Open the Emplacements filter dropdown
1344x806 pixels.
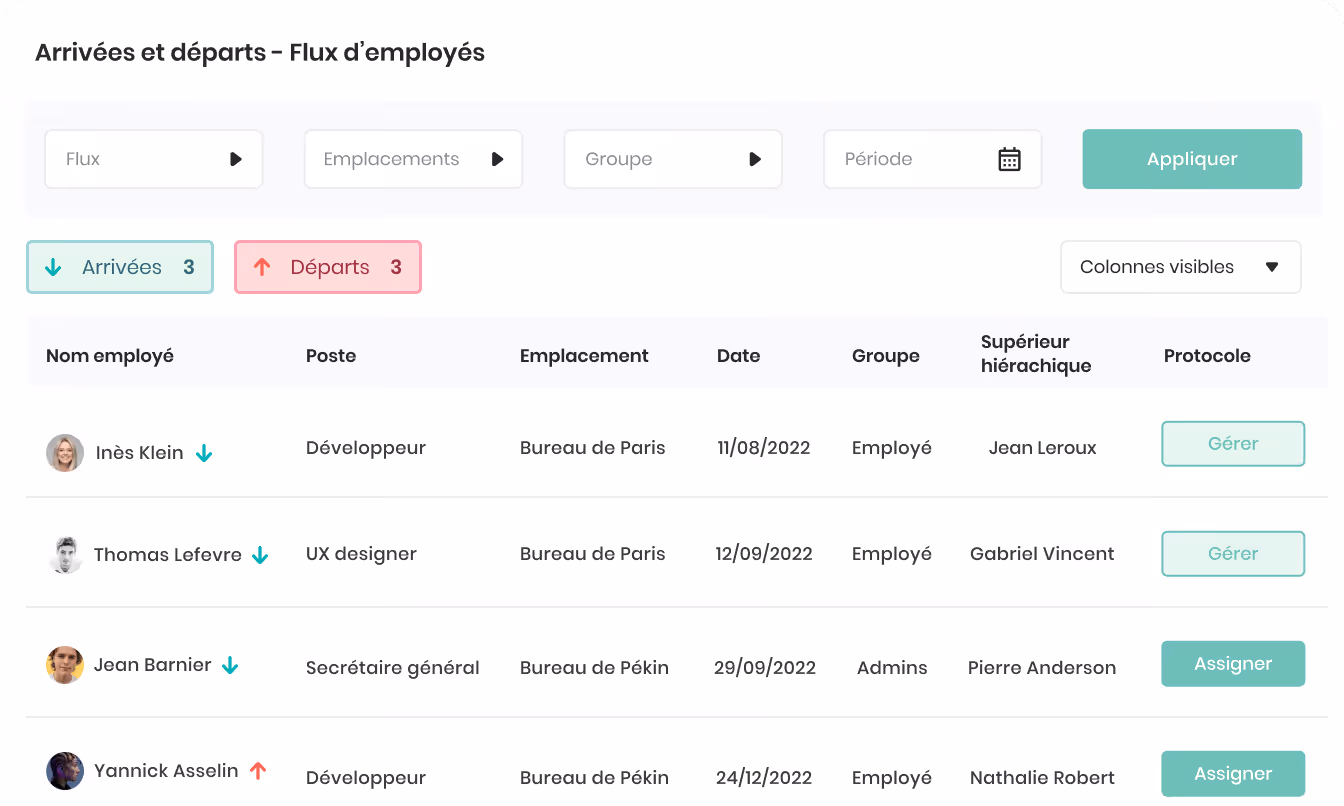click(x=413, y=159)
